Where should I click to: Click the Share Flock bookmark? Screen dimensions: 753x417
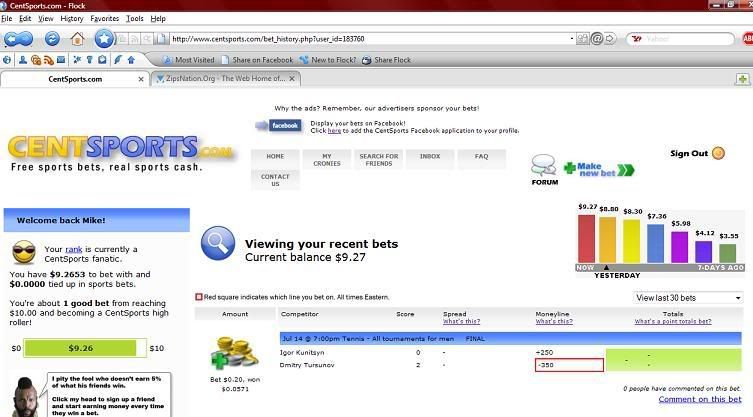[x=387, y=60]
